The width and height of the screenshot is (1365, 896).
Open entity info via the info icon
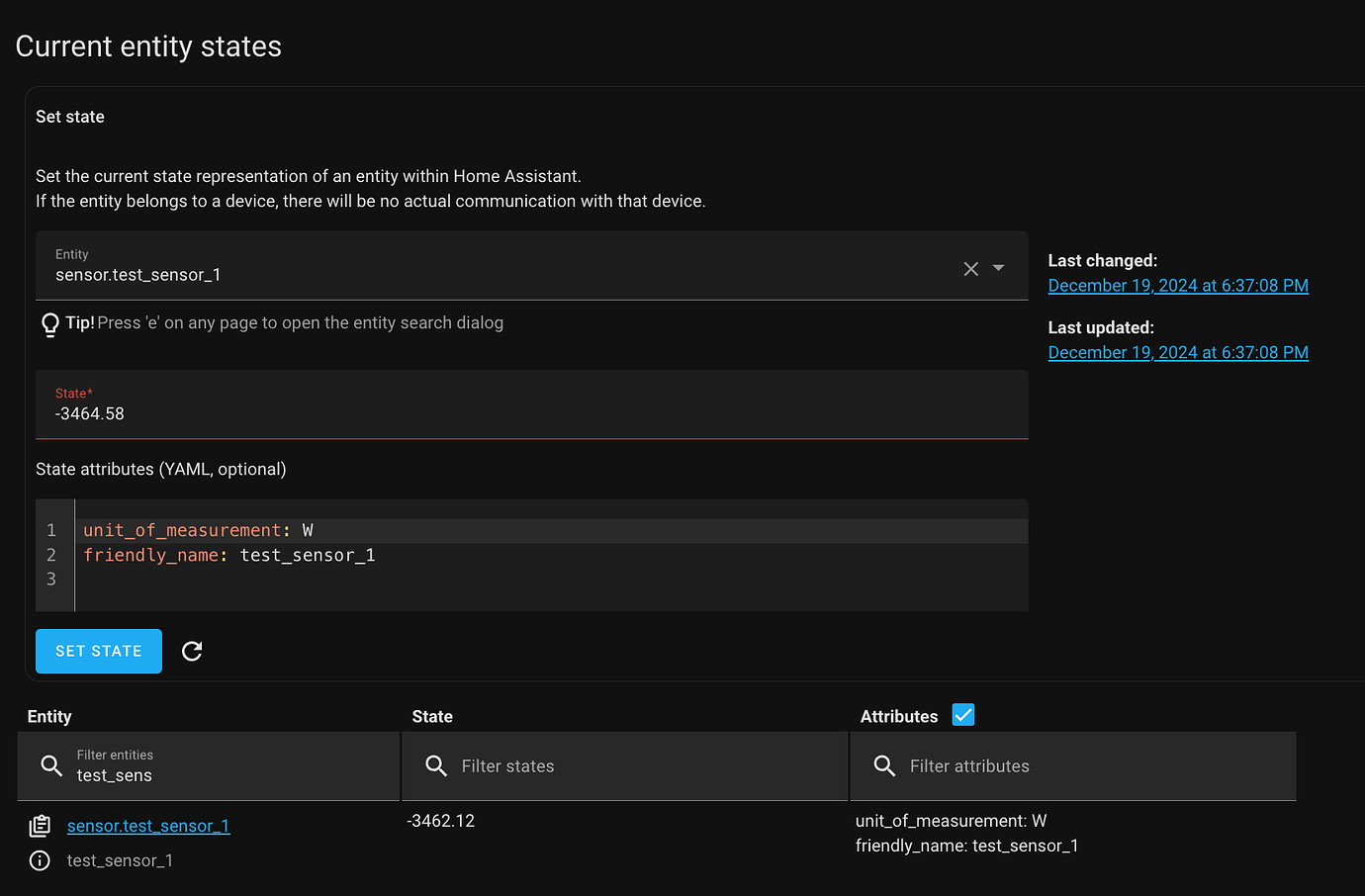click(x=40, y=860)
